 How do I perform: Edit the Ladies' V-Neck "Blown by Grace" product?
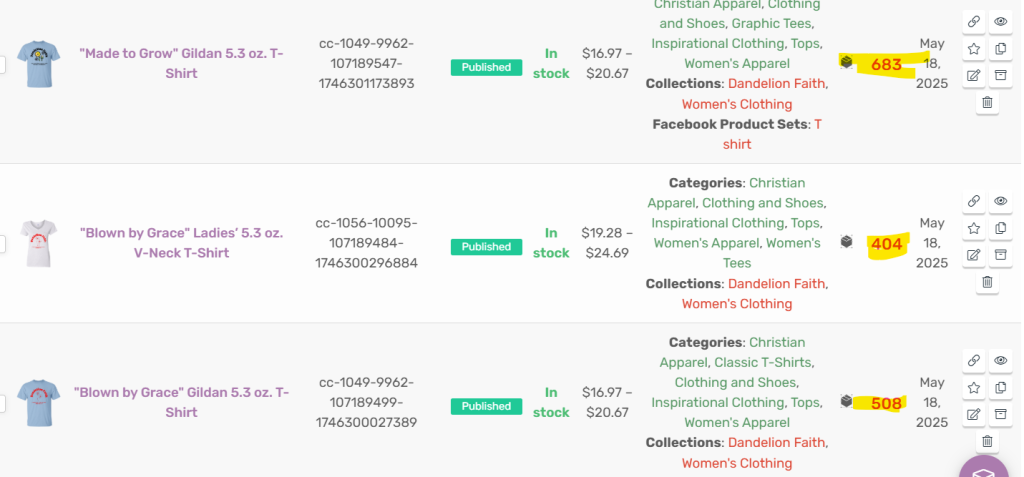click(x=974, y=255)
